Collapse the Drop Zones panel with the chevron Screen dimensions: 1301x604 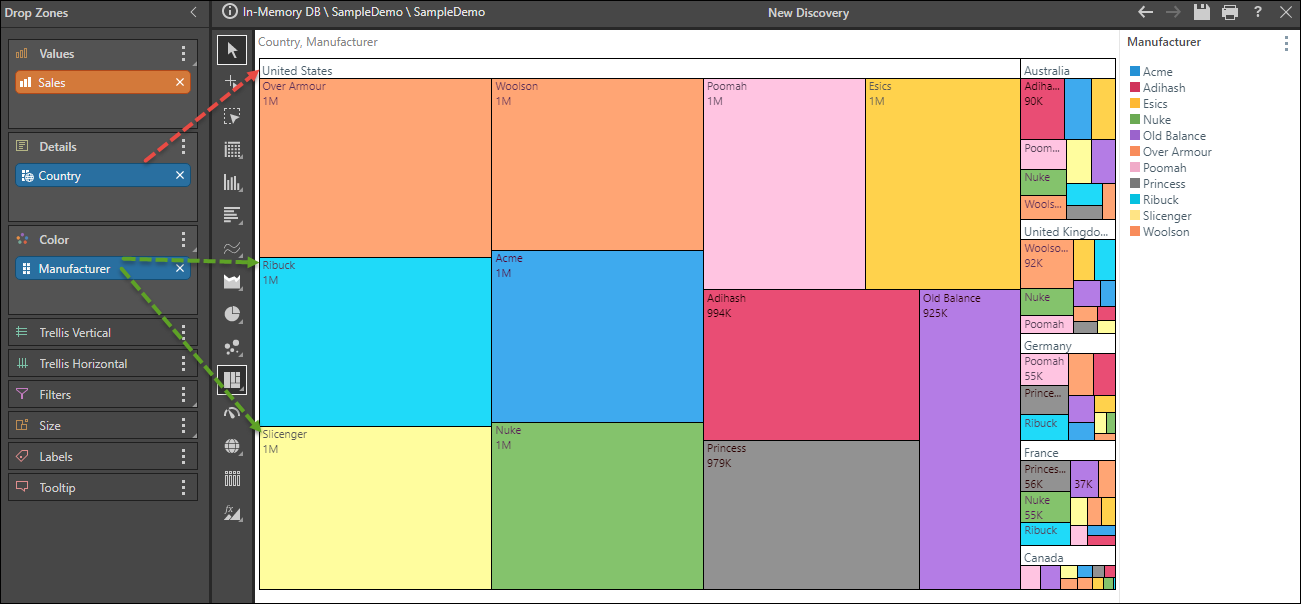click(193, 13)
